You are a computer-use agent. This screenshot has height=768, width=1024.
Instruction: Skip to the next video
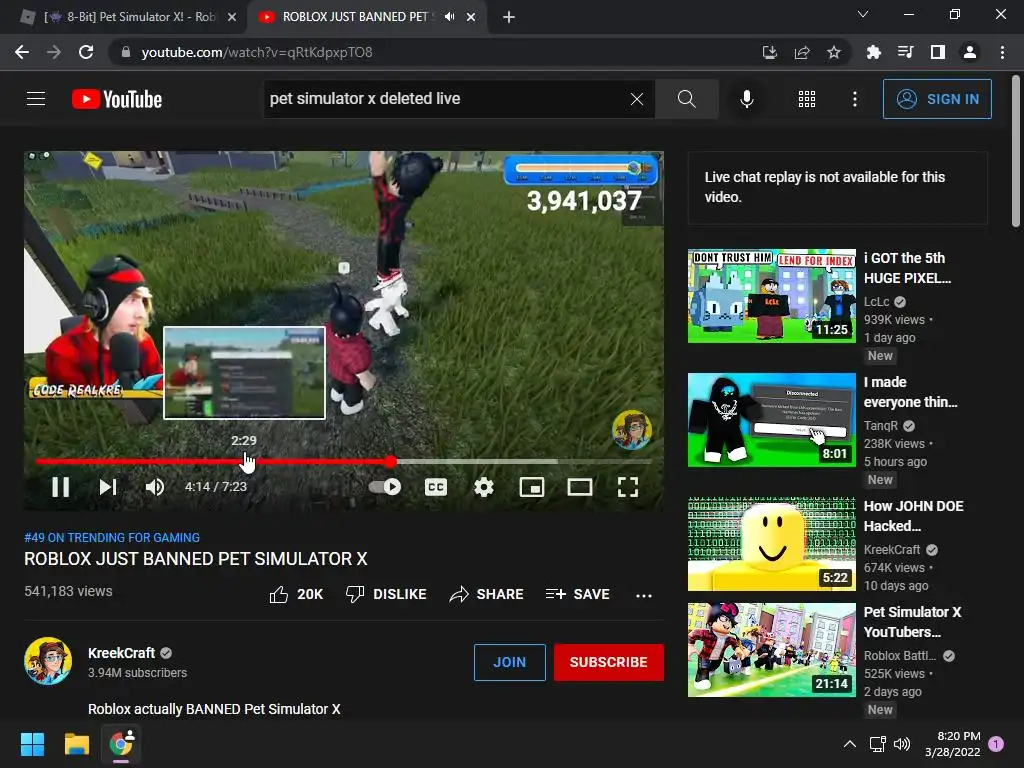108,487
